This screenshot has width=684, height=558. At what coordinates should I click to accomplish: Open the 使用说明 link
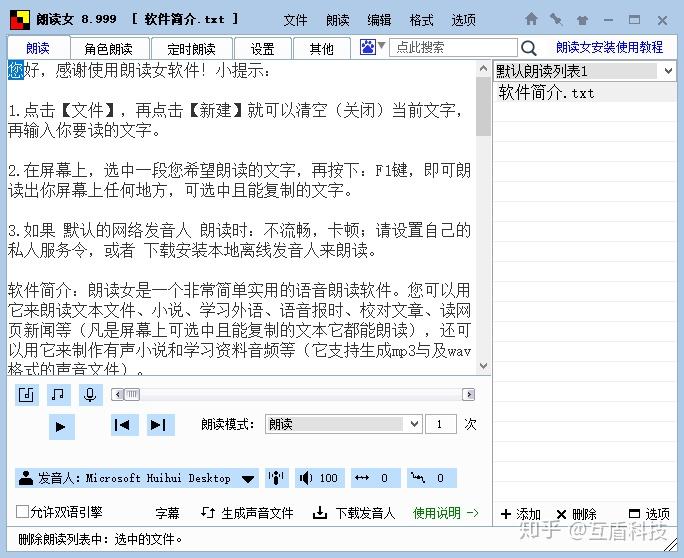tap(445, 513)
